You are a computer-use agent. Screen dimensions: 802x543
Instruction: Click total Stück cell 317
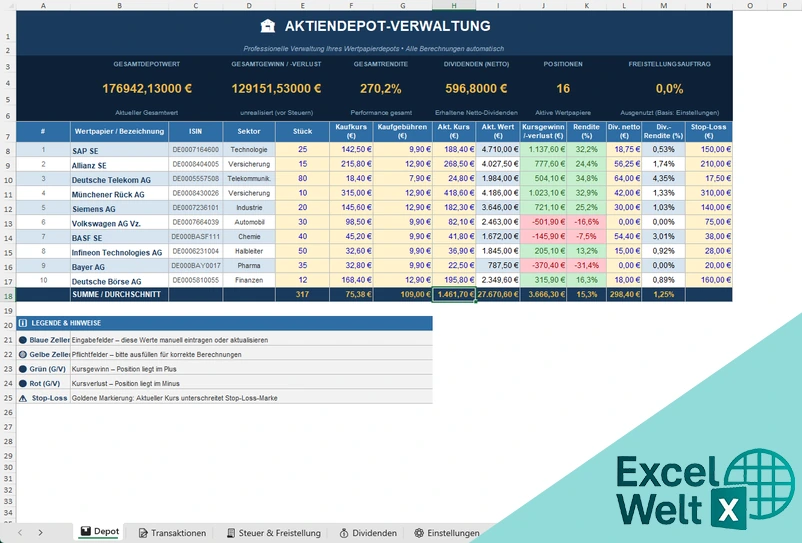tap(302, 295)
